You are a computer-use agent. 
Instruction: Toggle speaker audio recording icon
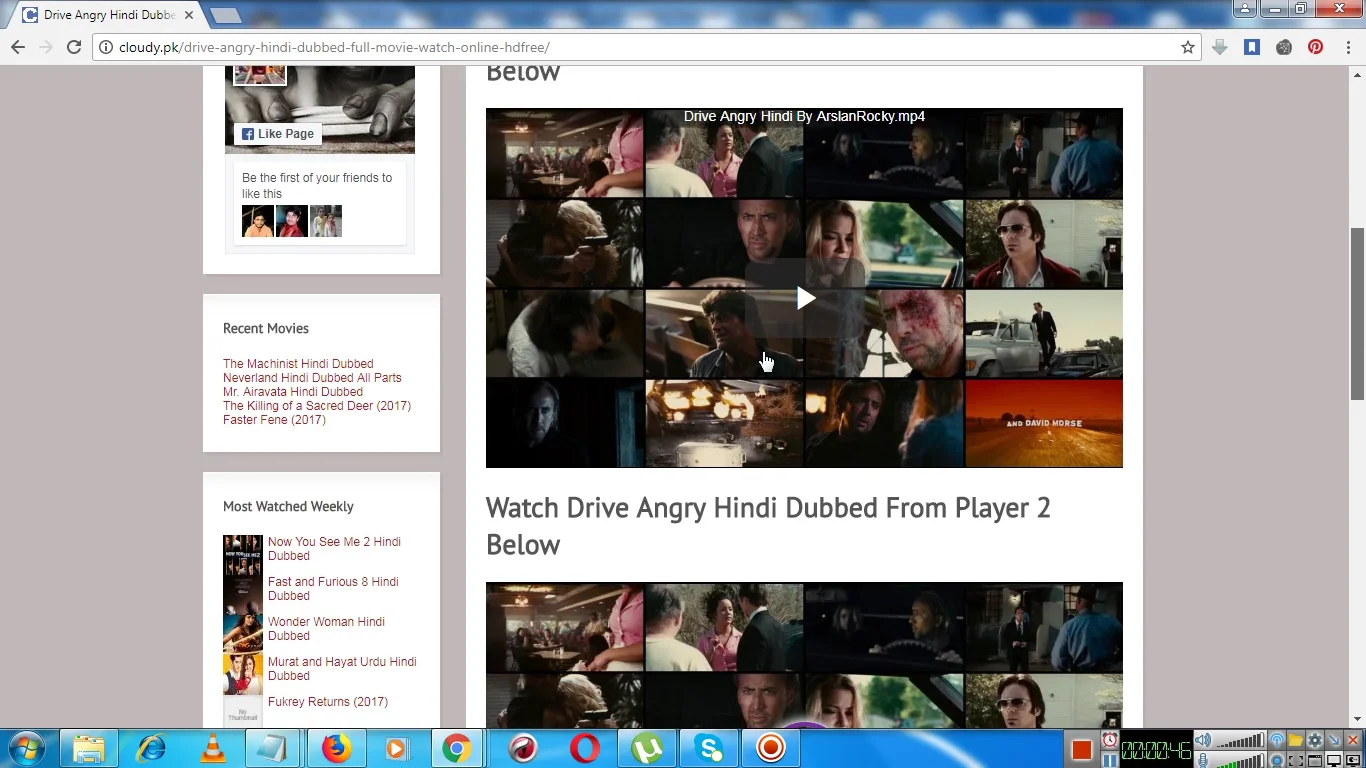tap(1203, 740)
